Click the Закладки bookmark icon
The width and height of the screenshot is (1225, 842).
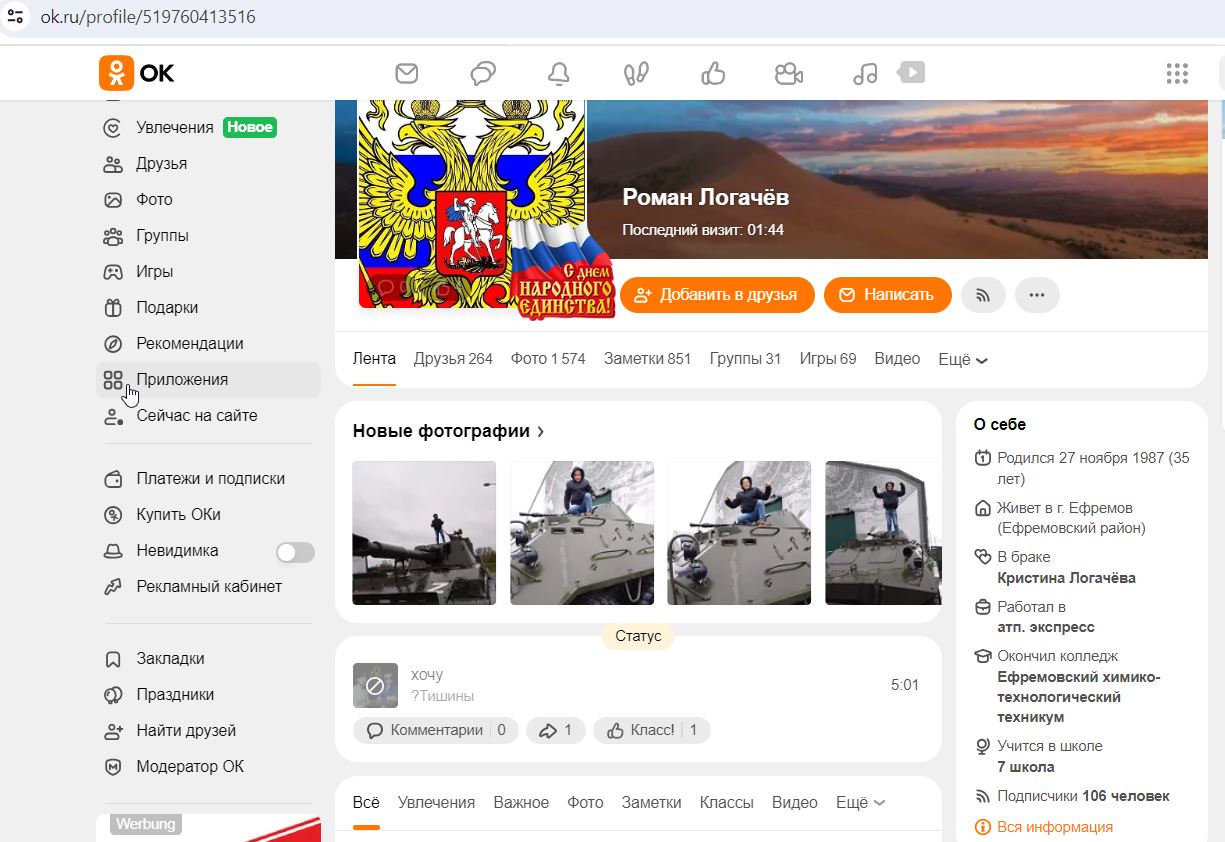tap(114, 659)
